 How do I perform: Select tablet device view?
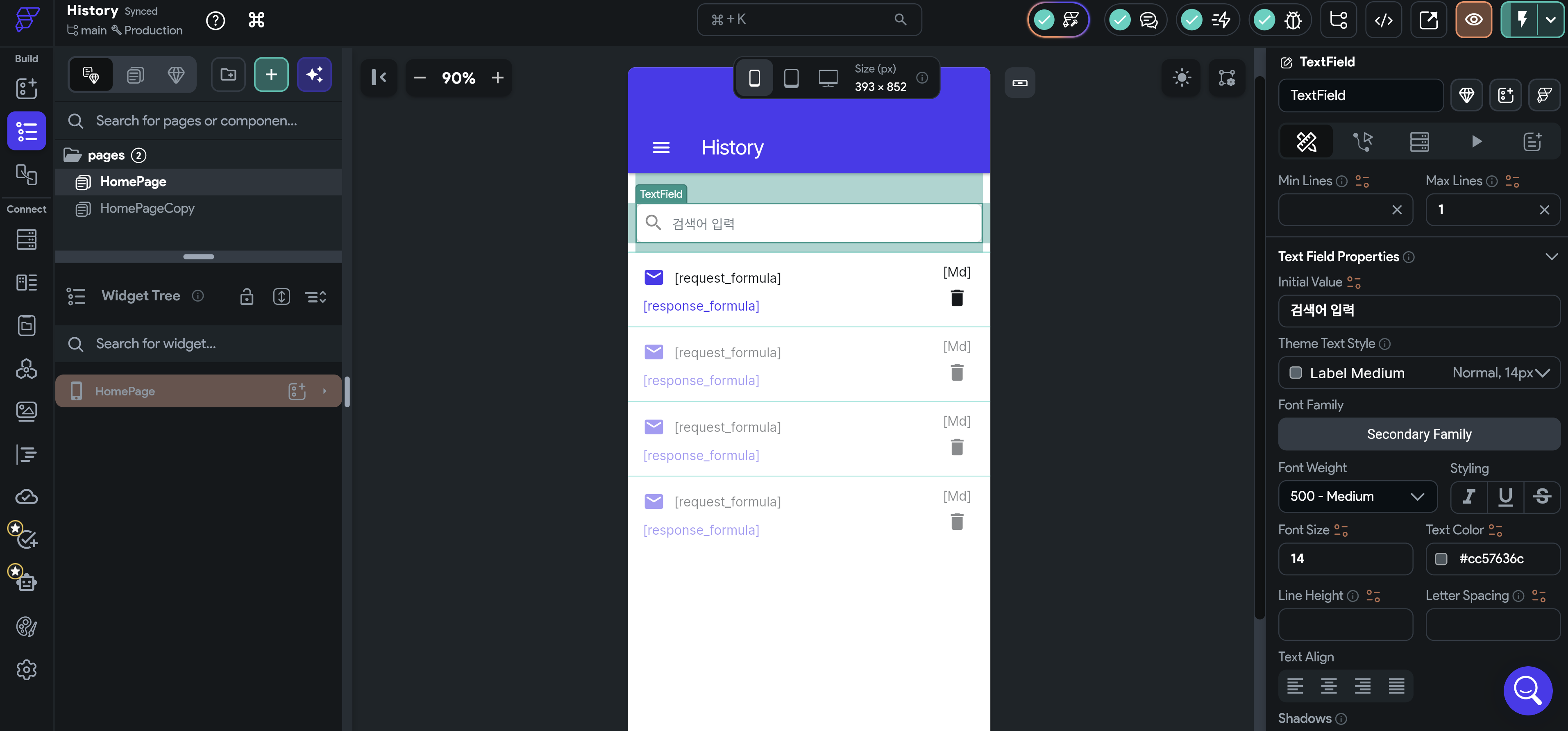tap(791, 78)
